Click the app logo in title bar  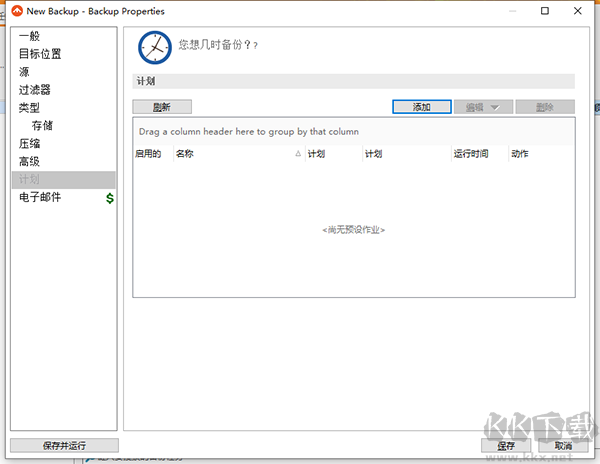point(17,11)
